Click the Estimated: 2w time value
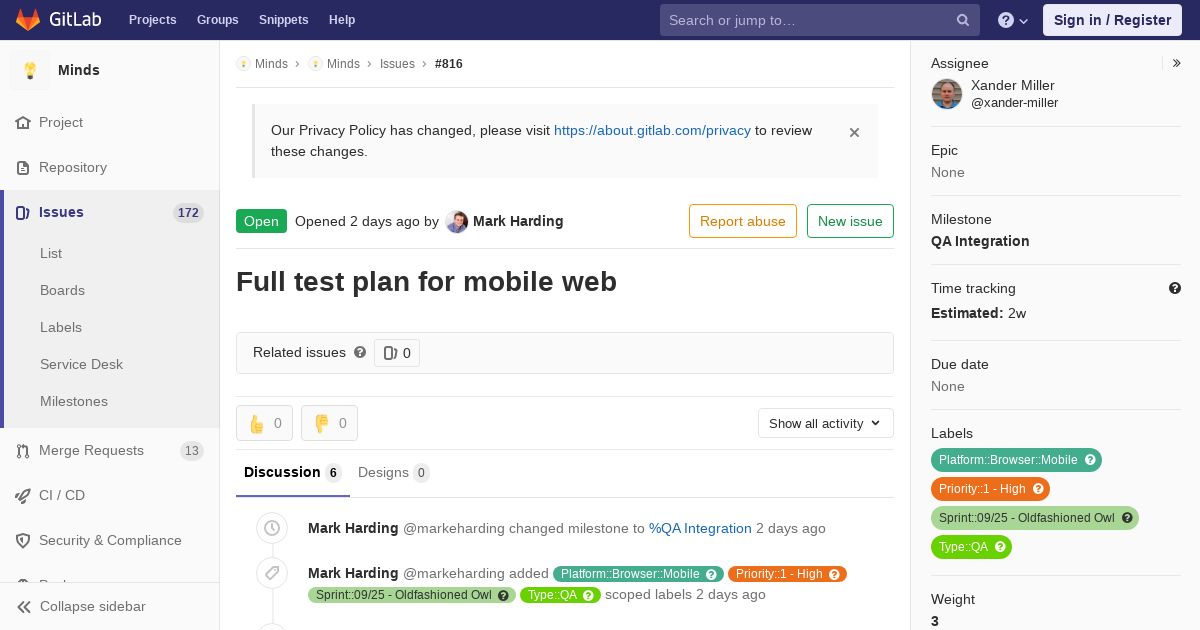This screenshot has height=630, width=1200. (979, 313)
